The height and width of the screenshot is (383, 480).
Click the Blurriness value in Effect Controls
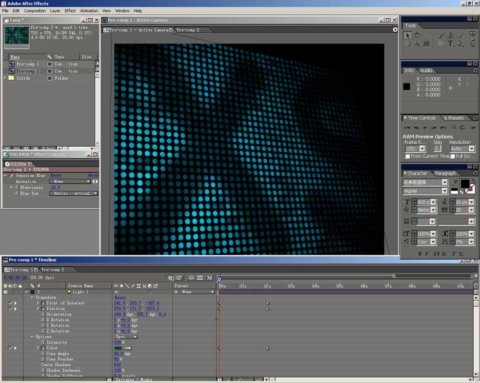click(55, 187)
